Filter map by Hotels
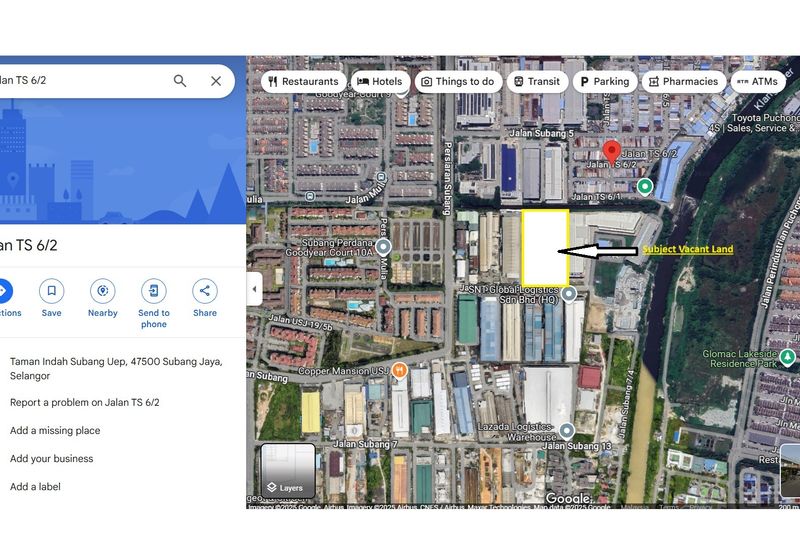Screen dimensions: 800x552 tap(379, 81)
